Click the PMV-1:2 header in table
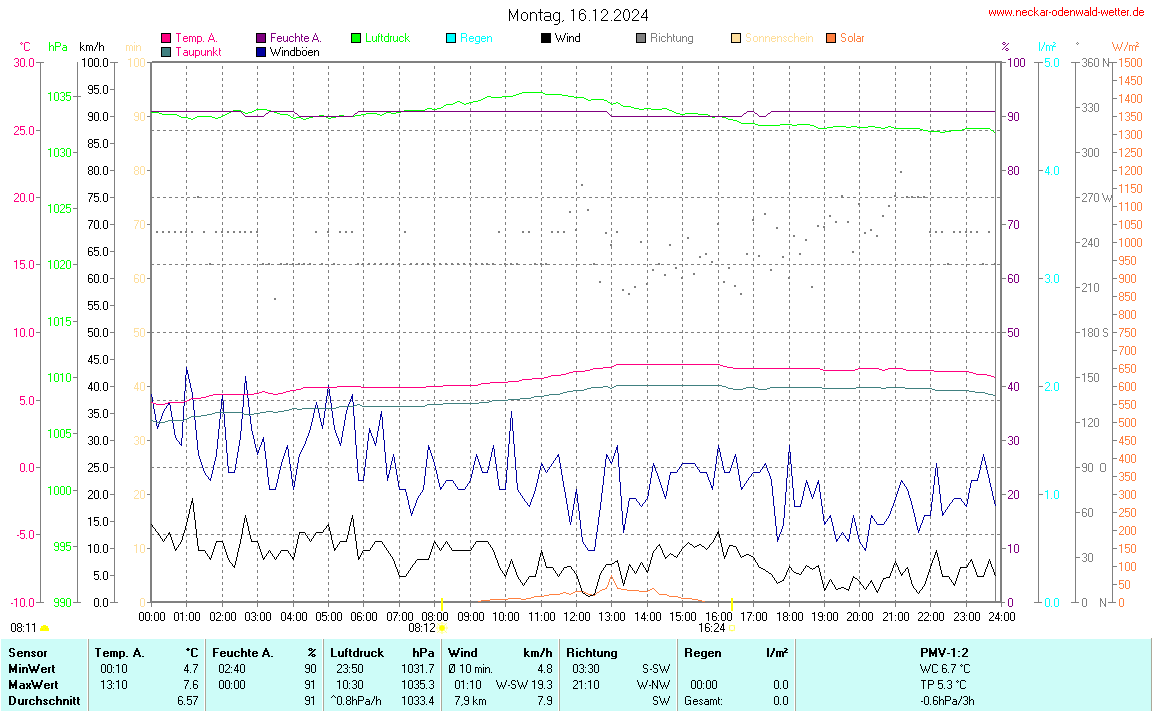1152x711 pixels. point(945,653)
